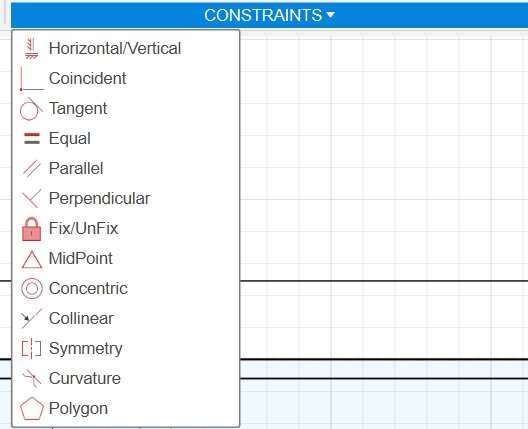Click the Fix/UnFix padlock icon
The image size is (528, 429).
click(x=31, y=229)
